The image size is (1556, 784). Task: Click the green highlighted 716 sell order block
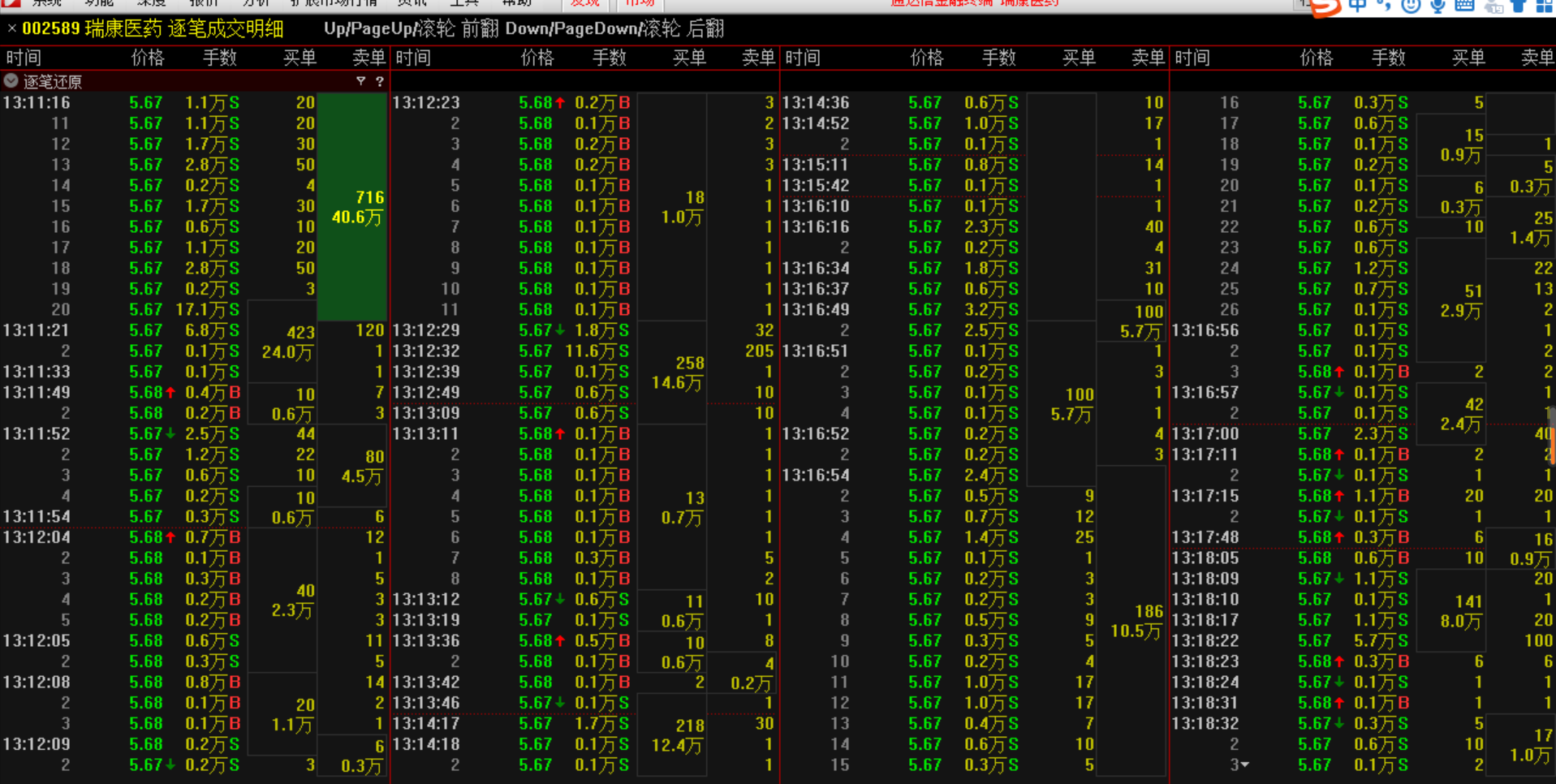pyautogui.click(x=352, y=207)
